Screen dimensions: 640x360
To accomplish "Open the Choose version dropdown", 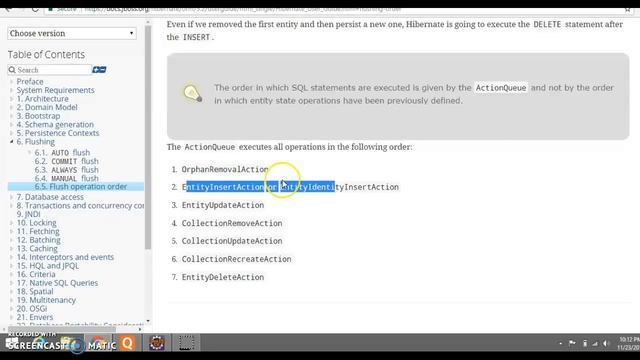I will 72,33.
